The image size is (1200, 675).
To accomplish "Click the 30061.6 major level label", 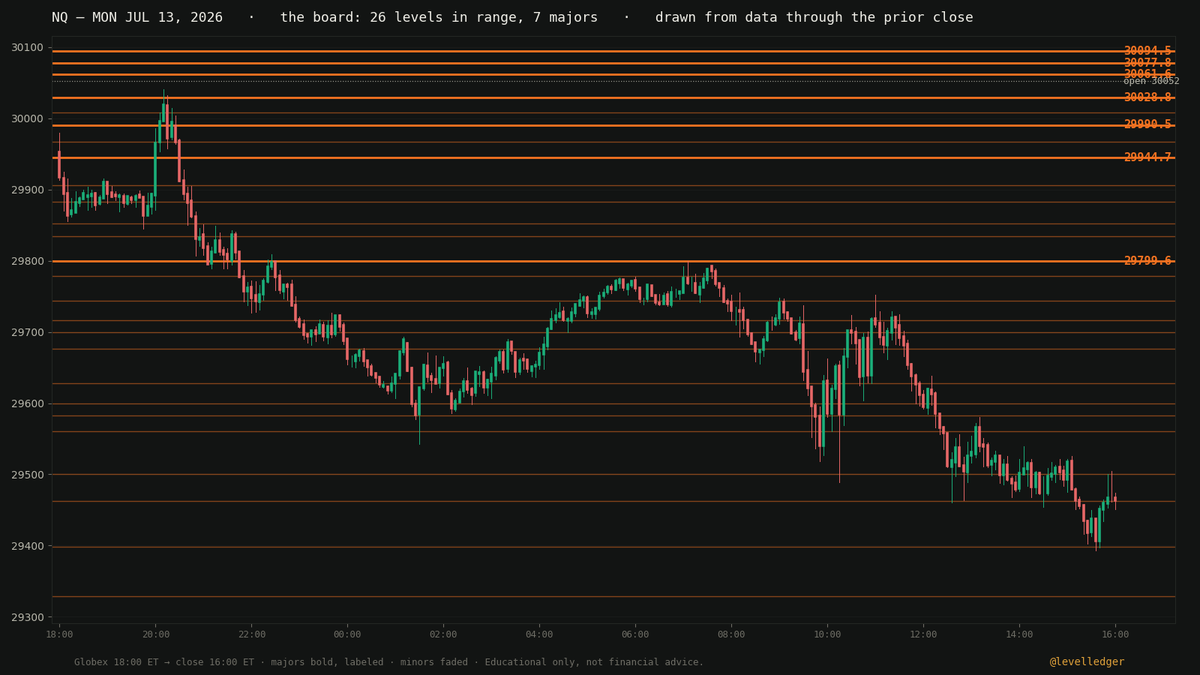I will point(1147,74).
